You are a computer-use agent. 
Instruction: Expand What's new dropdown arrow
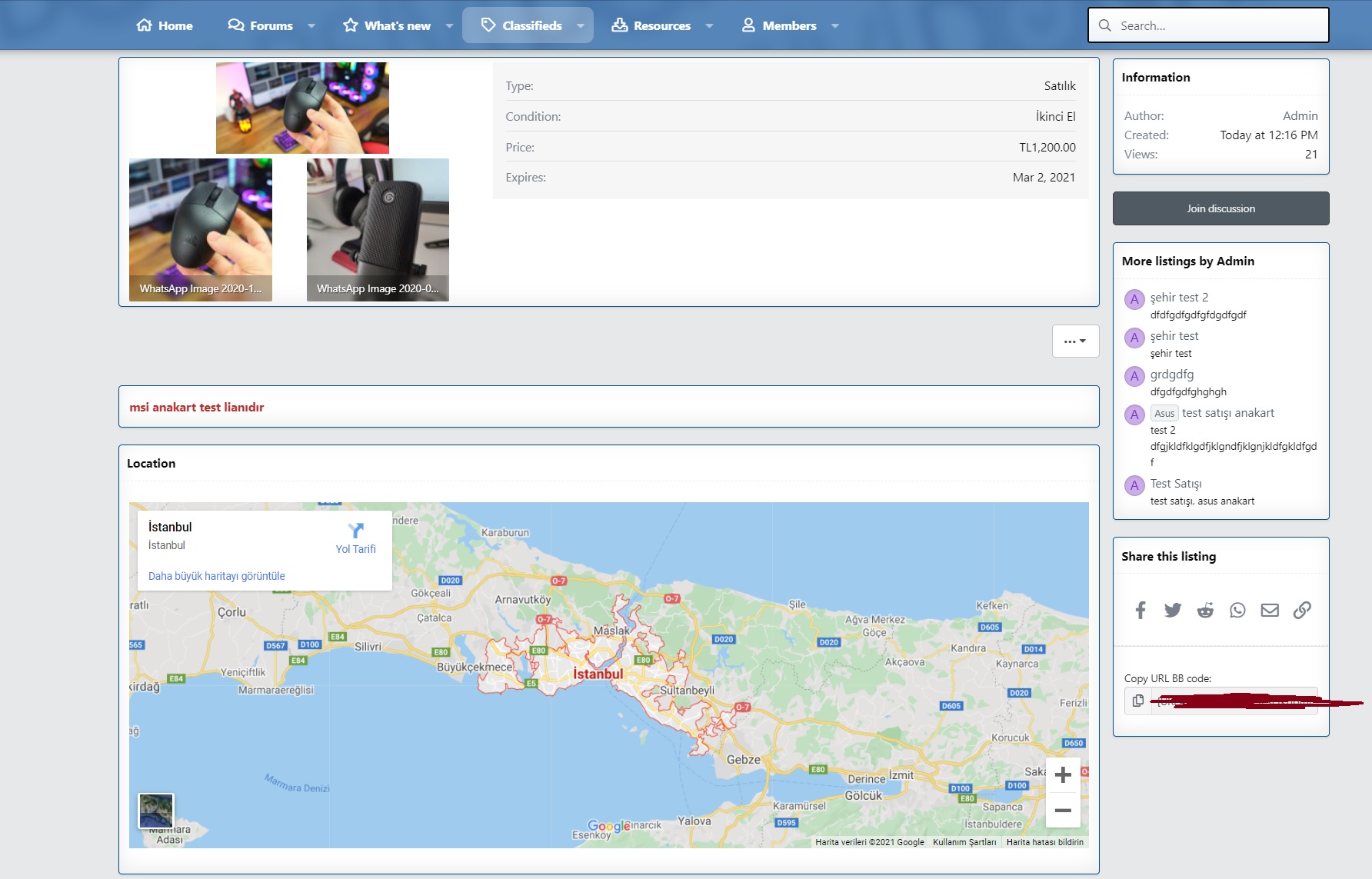tap(449, 25)
